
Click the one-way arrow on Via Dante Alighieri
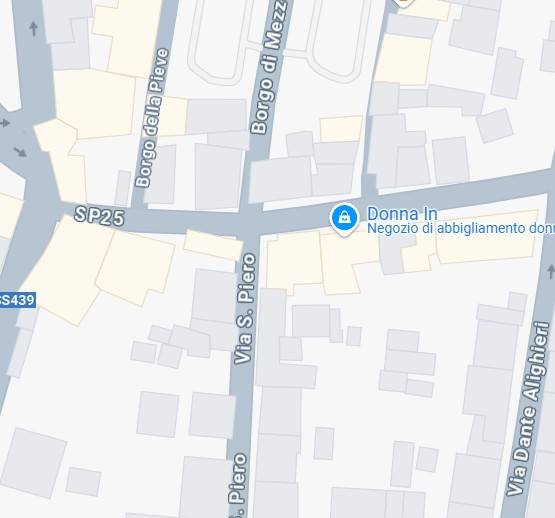pos(550,272)
